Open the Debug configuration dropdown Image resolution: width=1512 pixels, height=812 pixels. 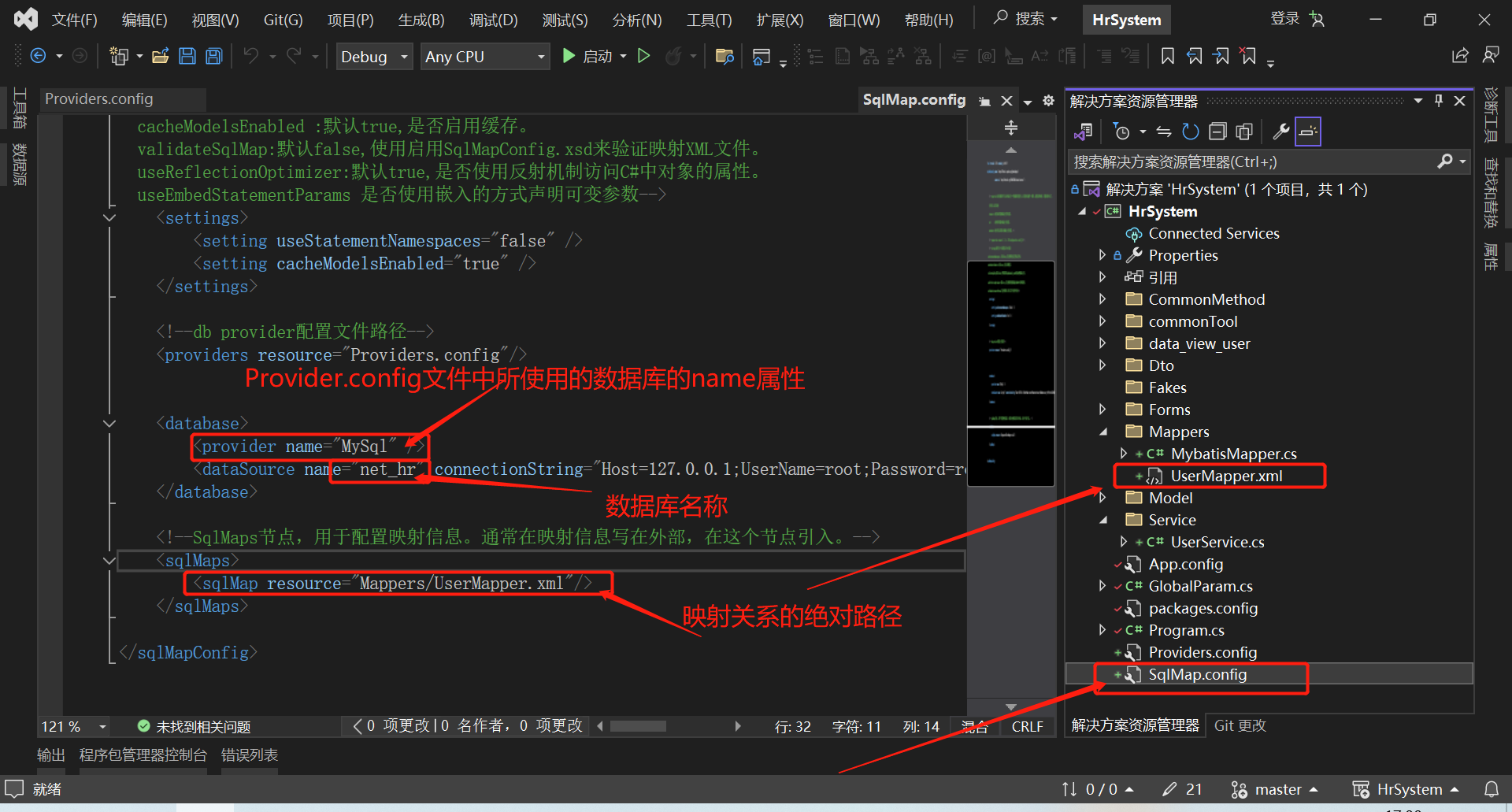coord(374,56)
